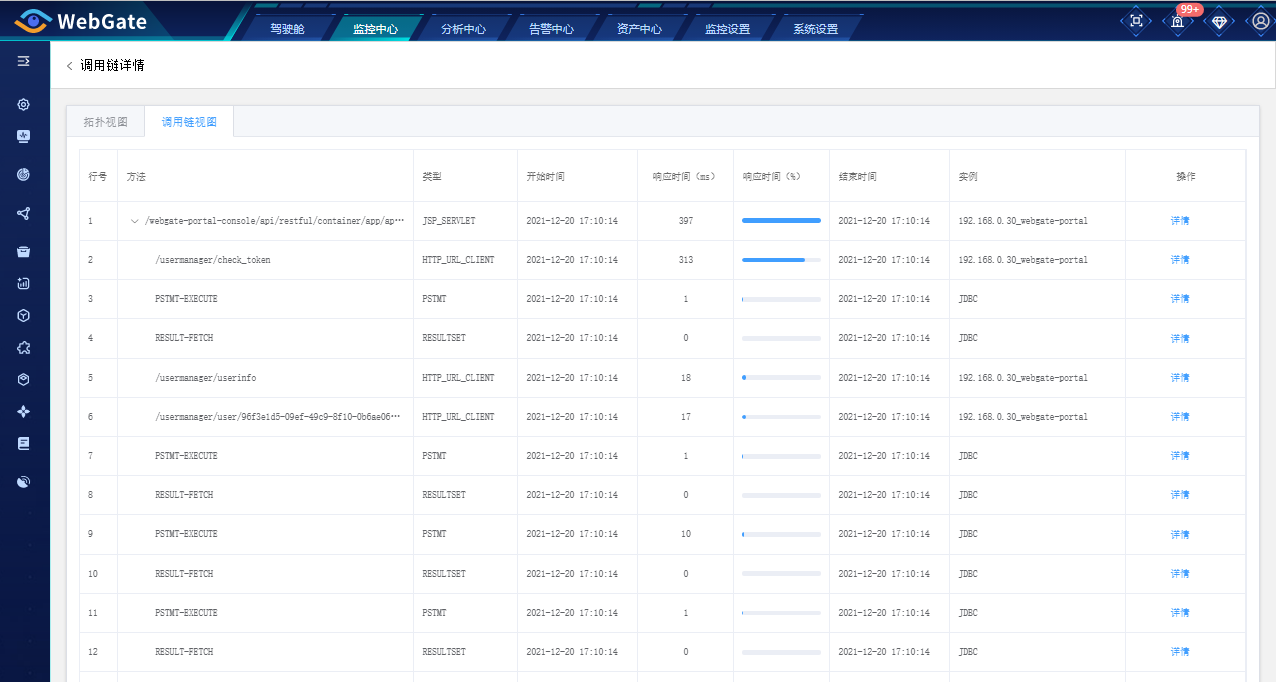The width and height of the screenshot is (1276, 682).
Task: Open the 系统设置 top menu
Action: click(x=815, y=29)
